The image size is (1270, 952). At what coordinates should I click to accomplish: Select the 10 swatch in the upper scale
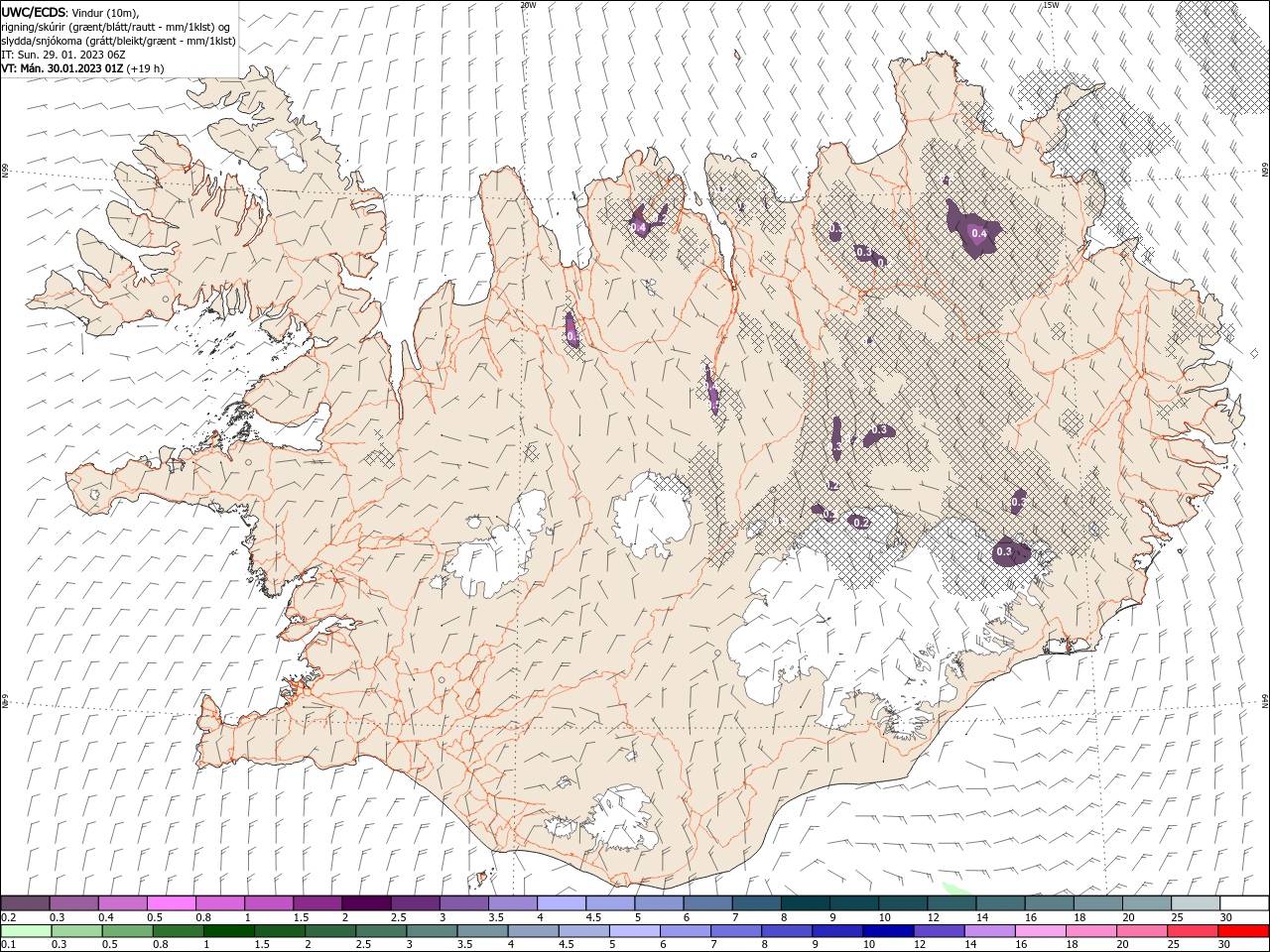coord(902,902)
